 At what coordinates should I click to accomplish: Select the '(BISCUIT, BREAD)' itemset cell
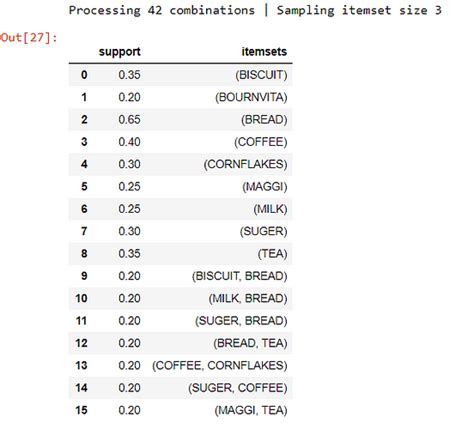tap(239, 276)
